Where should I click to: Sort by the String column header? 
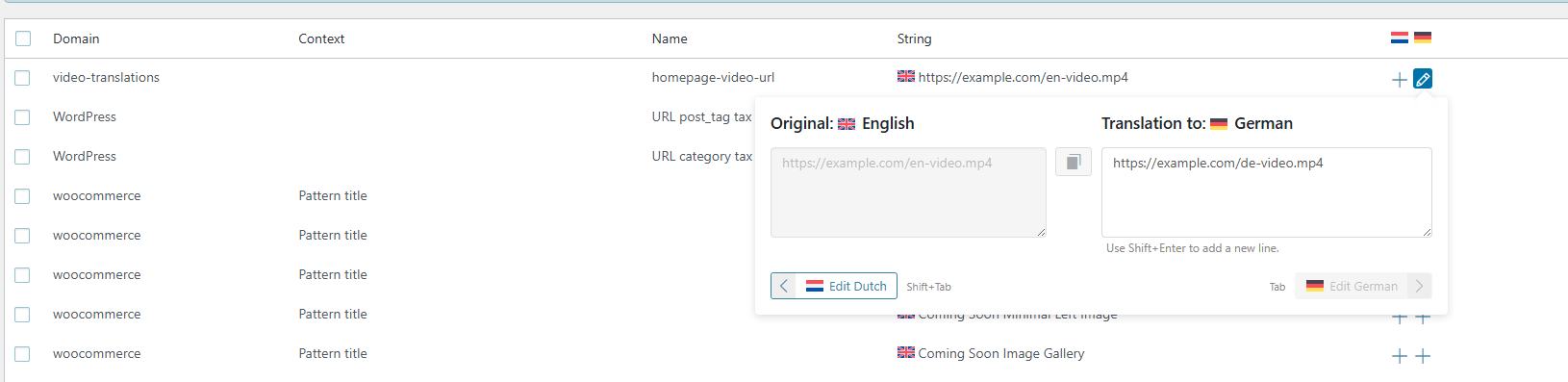[x=914, y=38]
